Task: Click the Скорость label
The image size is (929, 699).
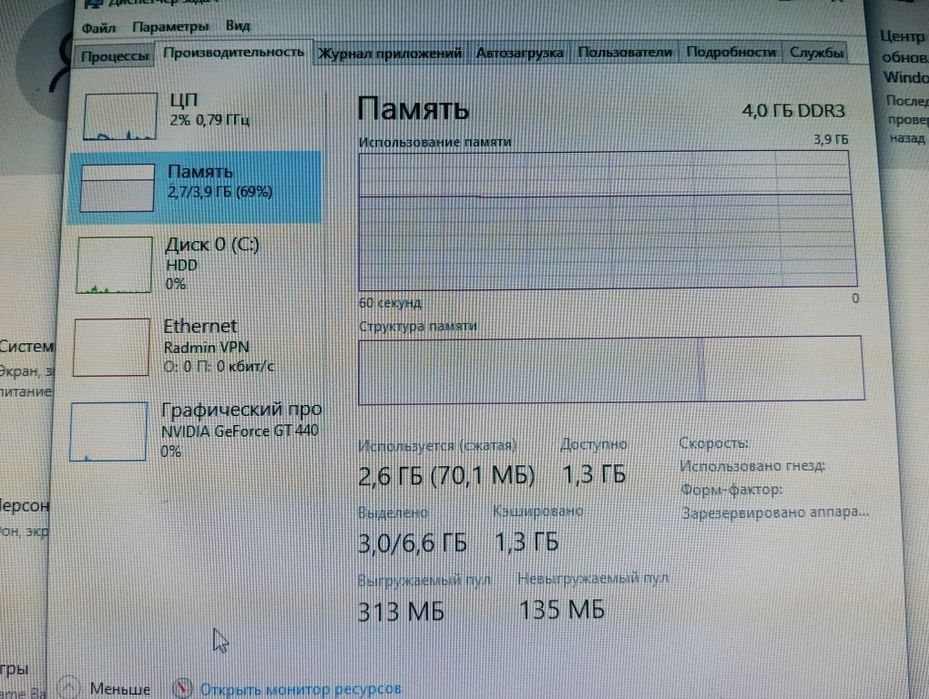Action: pos(714,443)
